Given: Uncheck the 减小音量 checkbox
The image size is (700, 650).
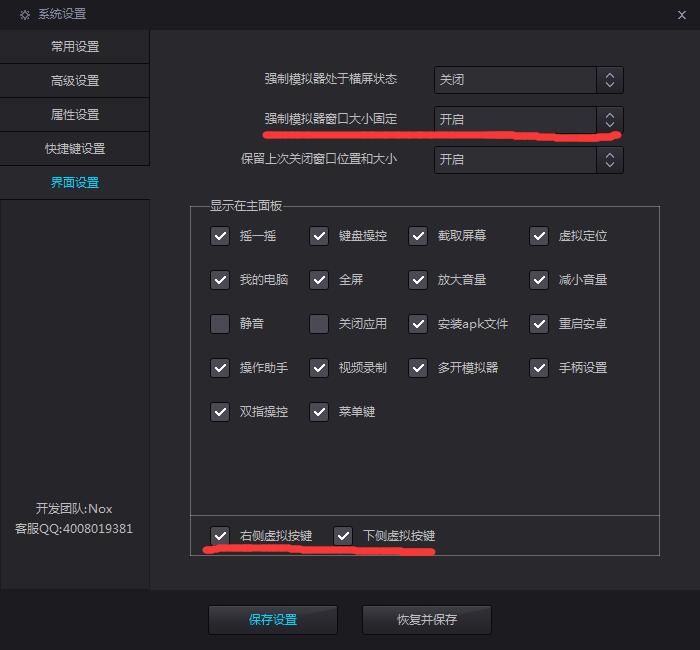Looking at the screenshot, I should [539, 280].
